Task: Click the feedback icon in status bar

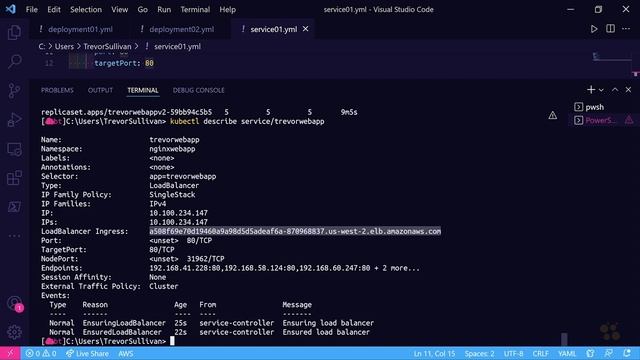Action: [x=608, y=353]
